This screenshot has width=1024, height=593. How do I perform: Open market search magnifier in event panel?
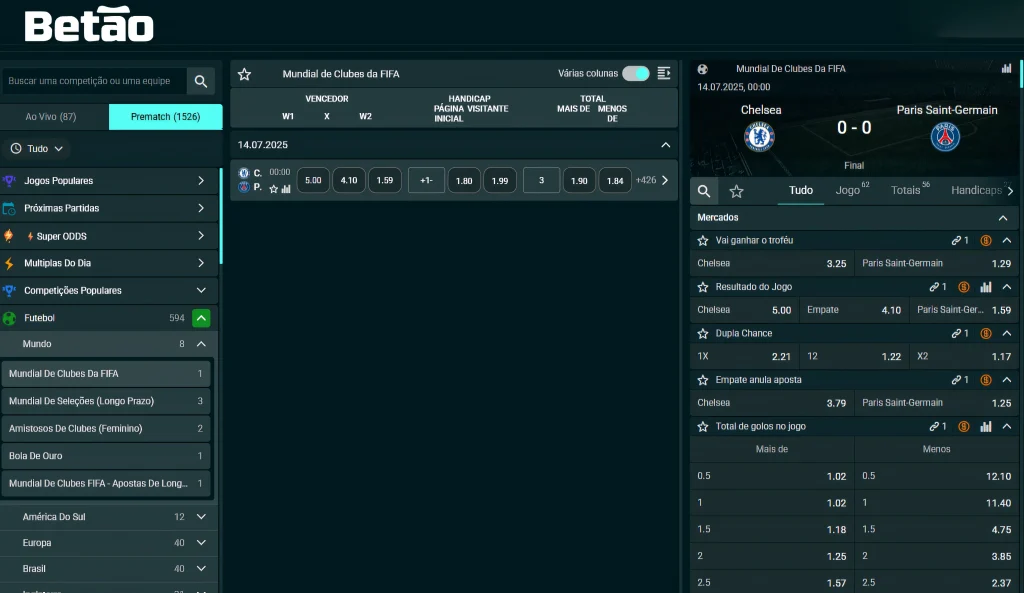[x=703, y=191]
